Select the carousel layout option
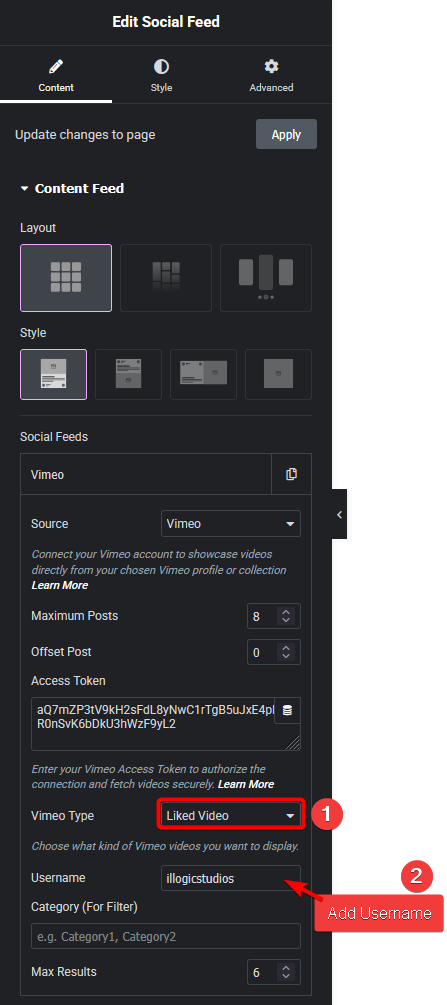Screen dimensions: 447x1005 266,278
